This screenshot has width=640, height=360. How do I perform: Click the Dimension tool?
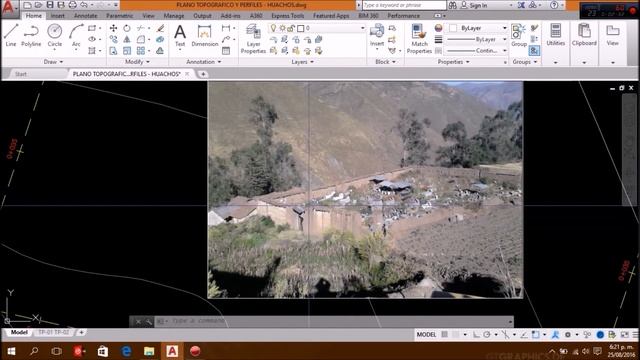click(204, 35)
